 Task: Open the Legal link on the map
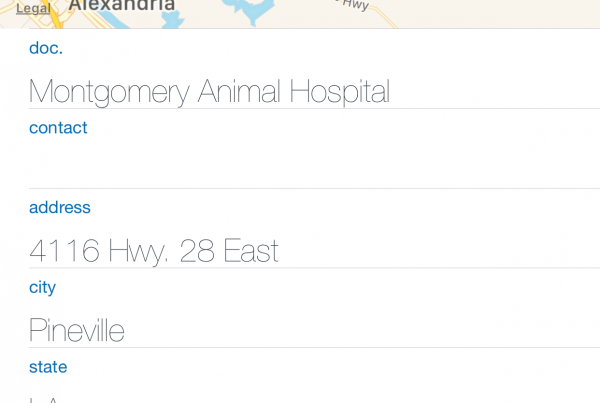[33, 8]
